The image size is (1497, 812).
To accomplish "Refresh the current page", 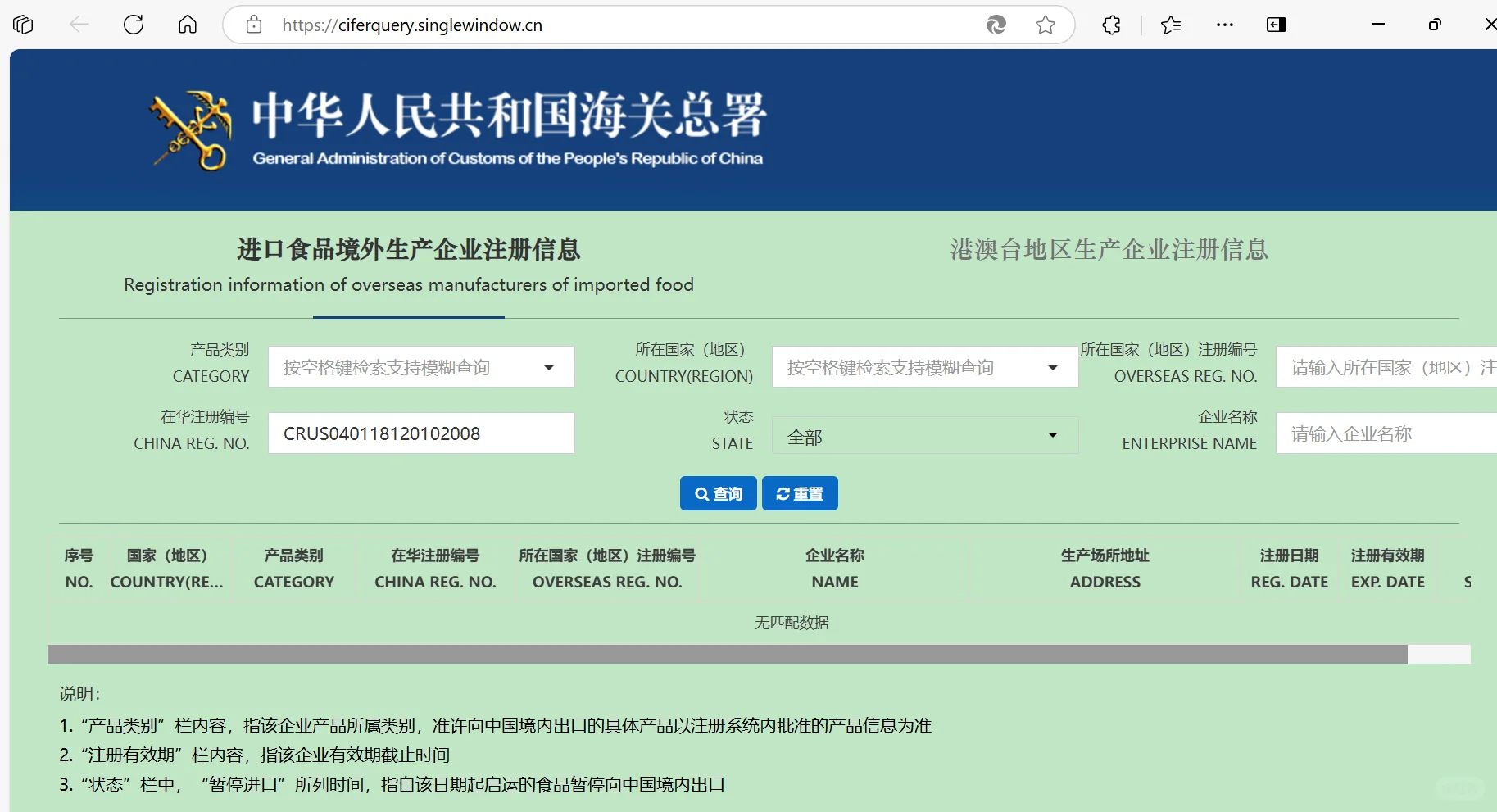I will click(134, 25).
